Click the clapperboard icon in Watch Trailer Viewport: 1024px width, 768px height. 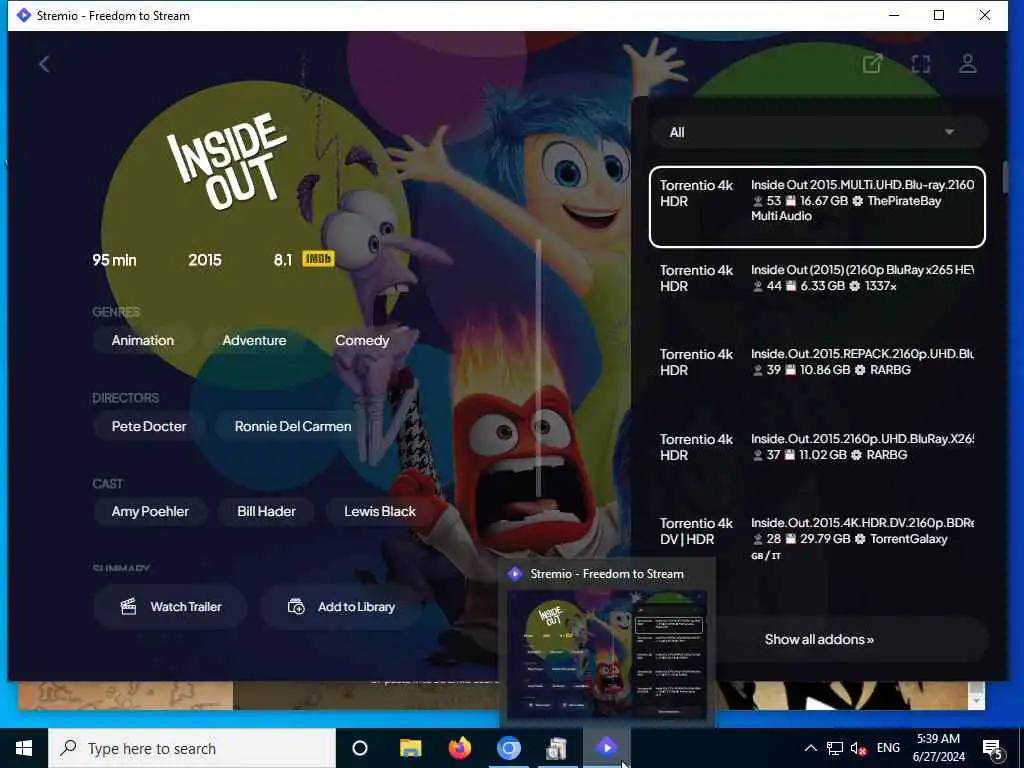[x=129, y=607]
